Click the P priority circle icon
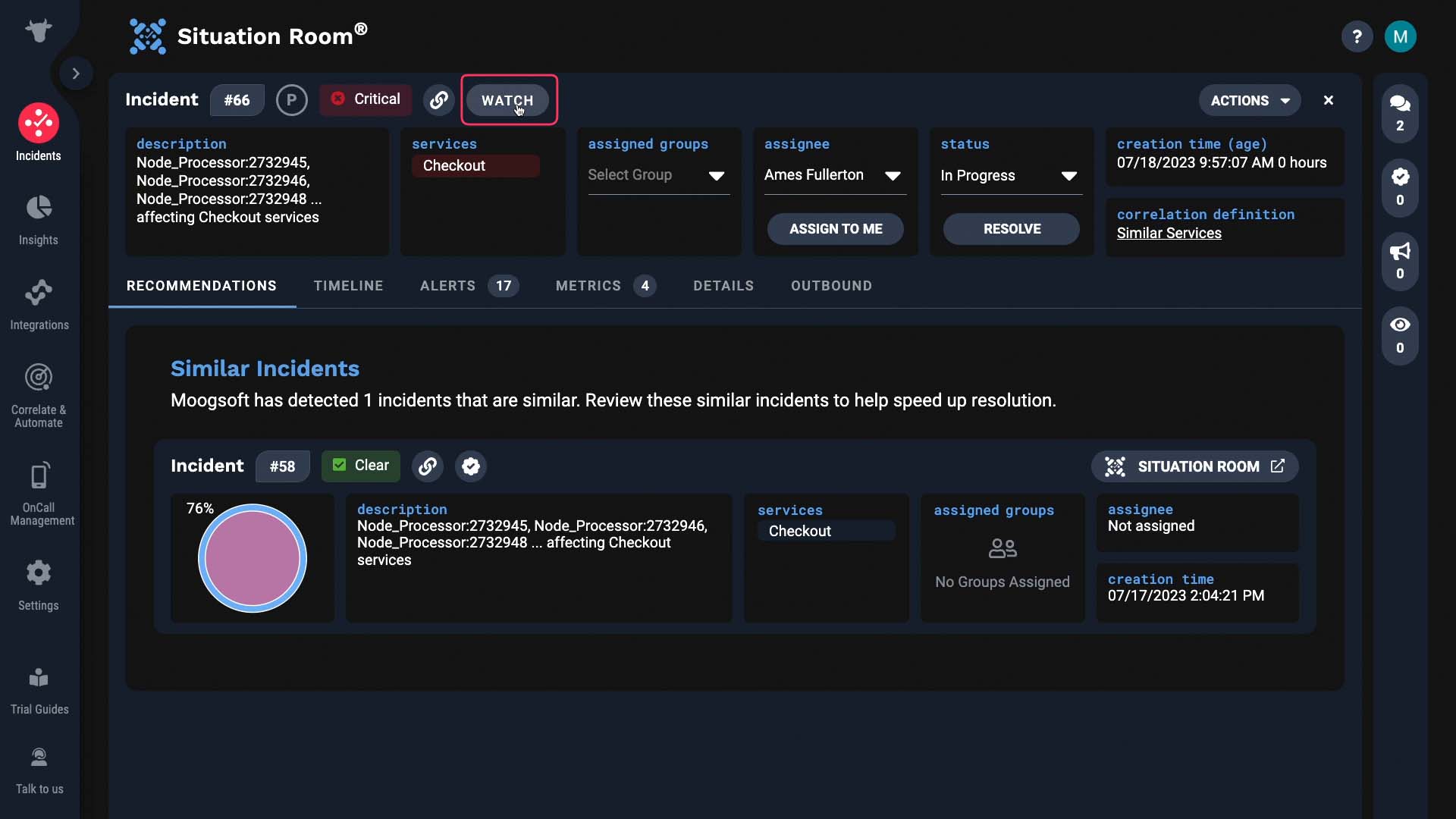 pos(291,100)
